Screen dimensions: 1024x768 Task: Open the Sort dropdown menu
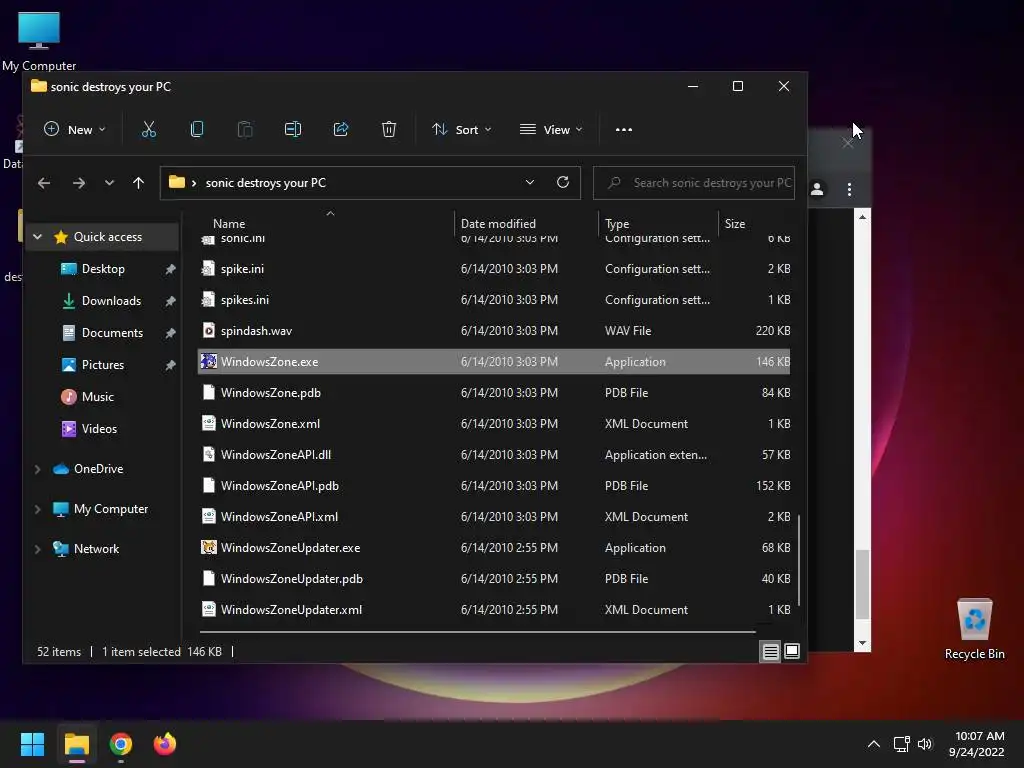(x=462, y=129)
